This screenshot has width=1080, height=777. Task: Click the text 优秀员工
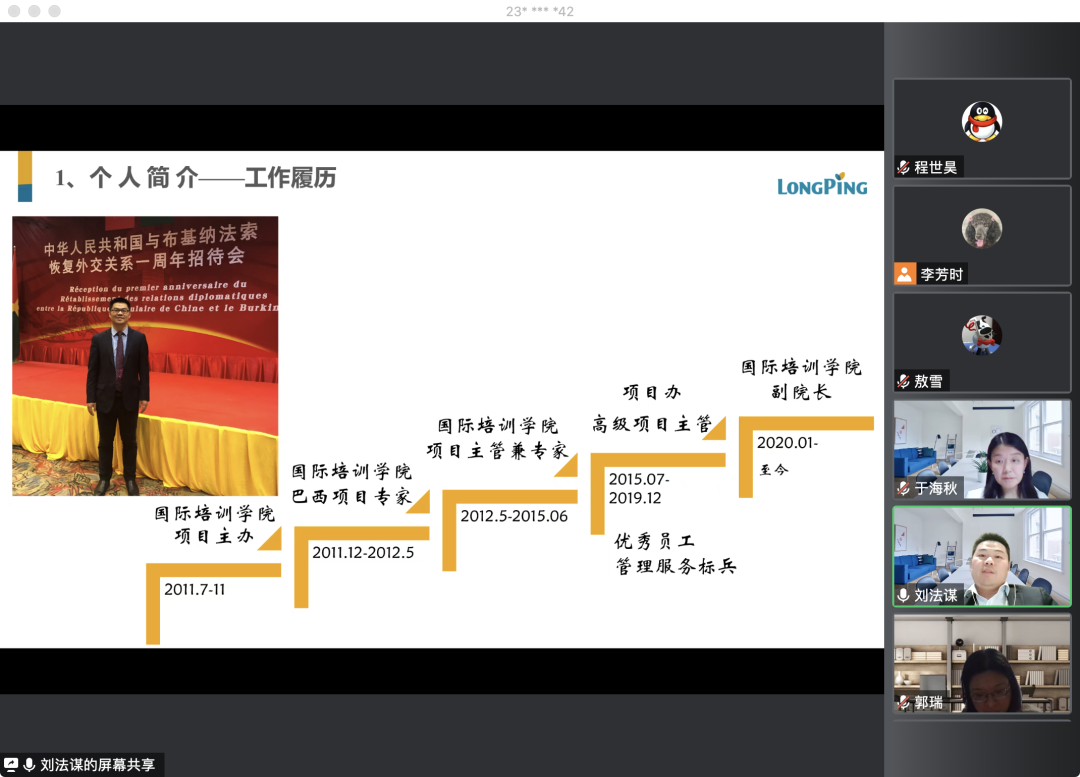(655, 541)
